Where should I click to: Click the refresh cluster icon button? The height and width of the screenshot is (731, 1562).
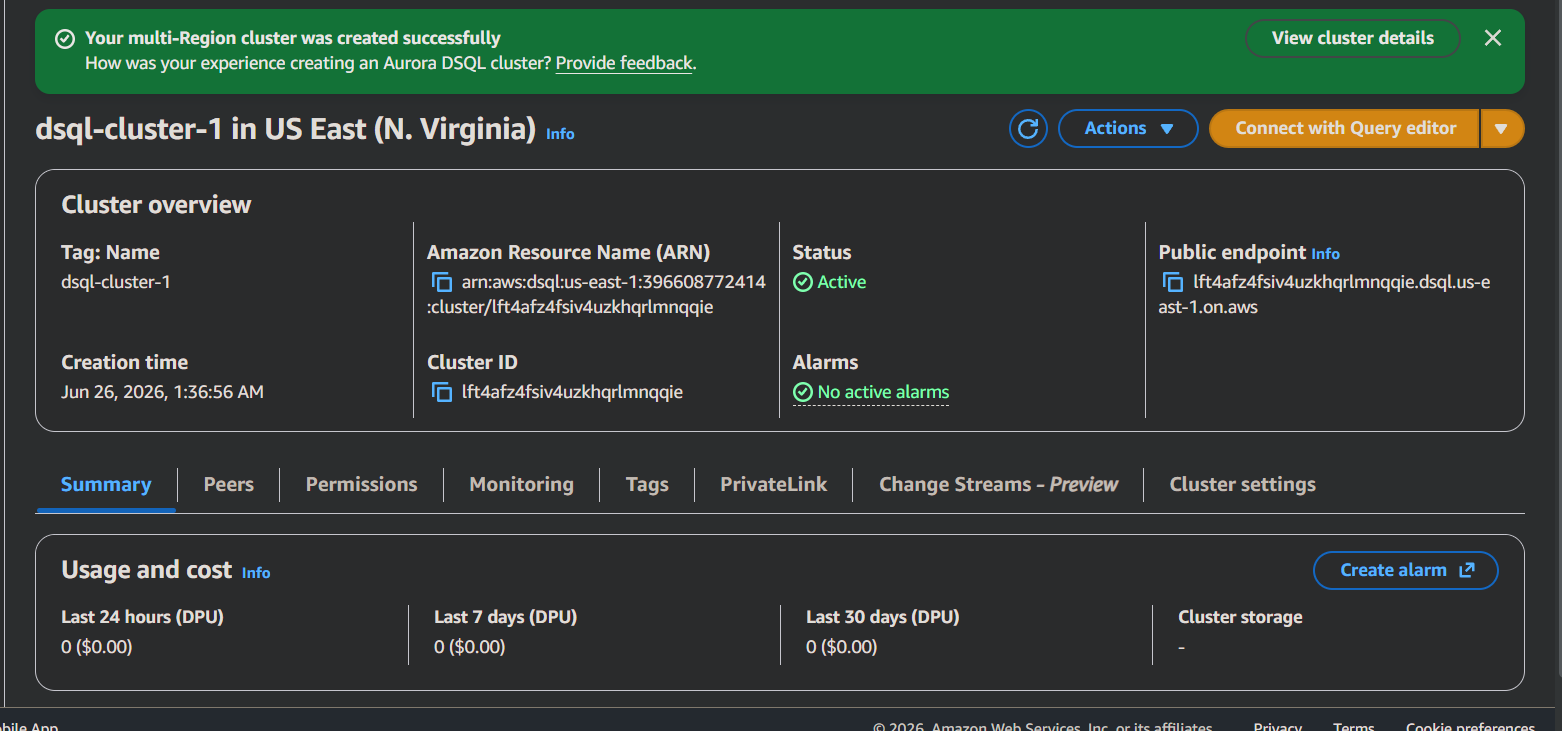(1028, 128)
